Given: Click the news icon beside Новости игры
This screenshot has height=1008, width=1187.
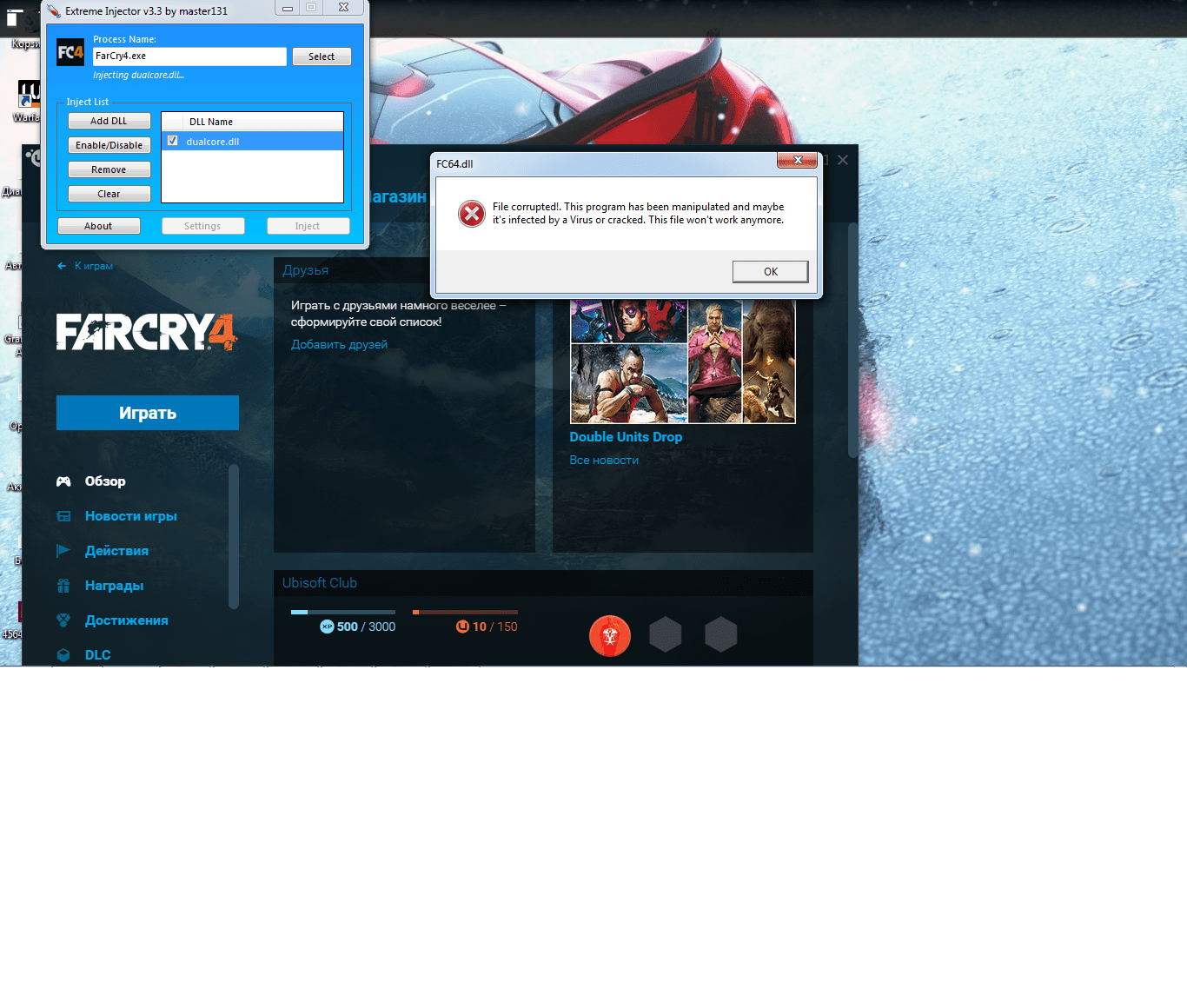Looking at the screenshot, I should click(x=63, y=516).
